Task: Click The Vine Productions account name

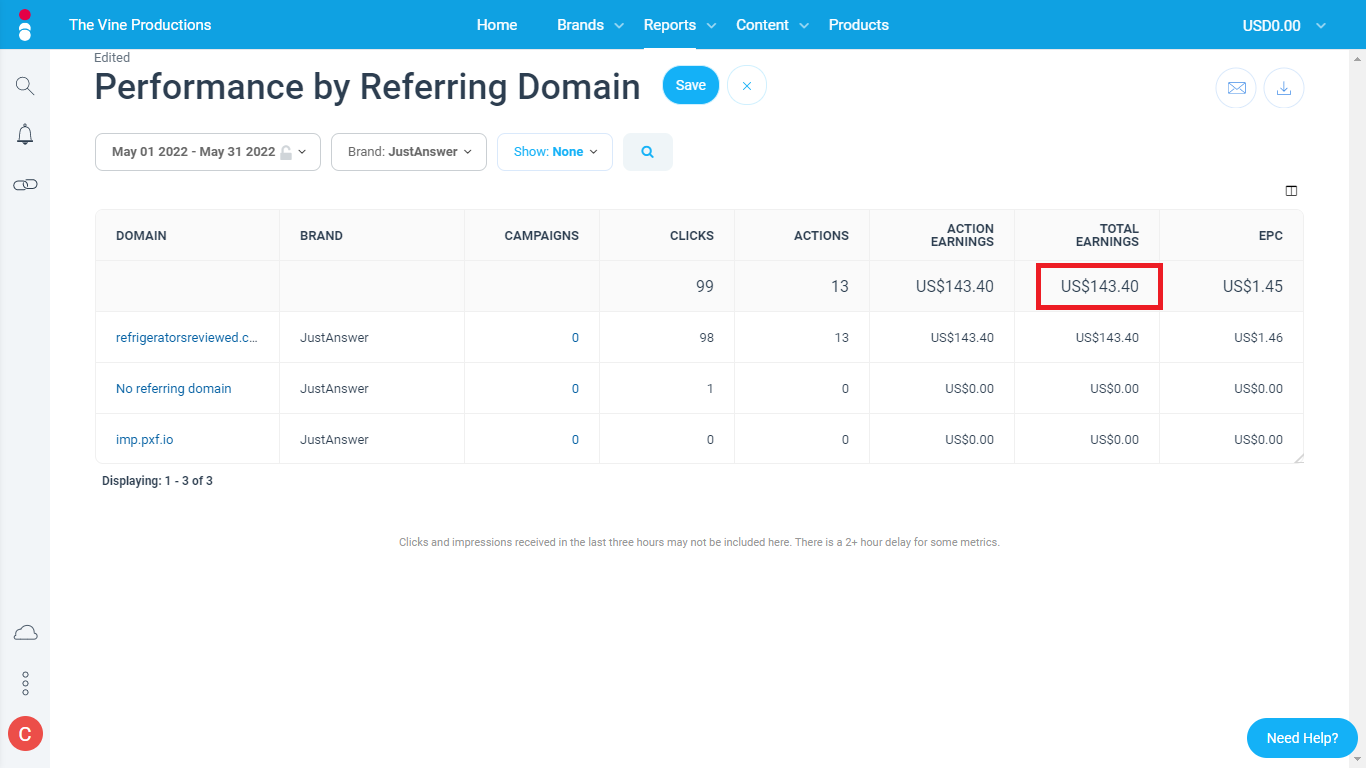Action: pyautogui.click(x=140, y=25)
